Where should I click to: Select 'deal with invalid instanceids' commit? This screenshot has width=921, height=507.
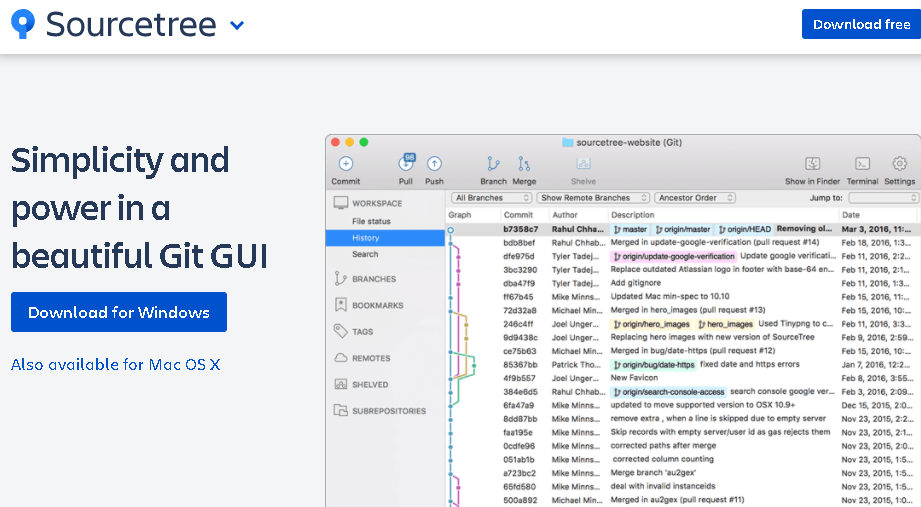pos(663,486)
